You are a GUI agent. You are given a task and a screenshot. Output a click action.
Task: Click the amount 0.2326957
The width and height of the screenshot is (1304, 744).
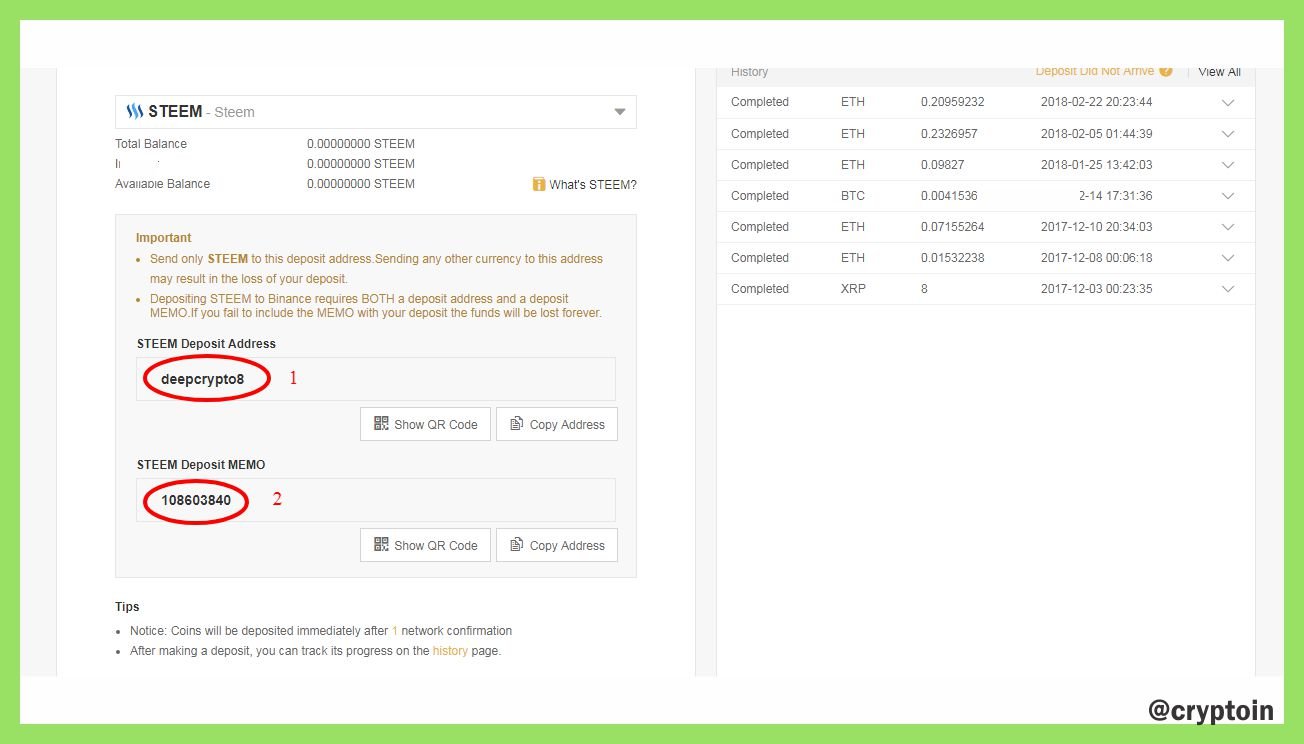(949, 134)
